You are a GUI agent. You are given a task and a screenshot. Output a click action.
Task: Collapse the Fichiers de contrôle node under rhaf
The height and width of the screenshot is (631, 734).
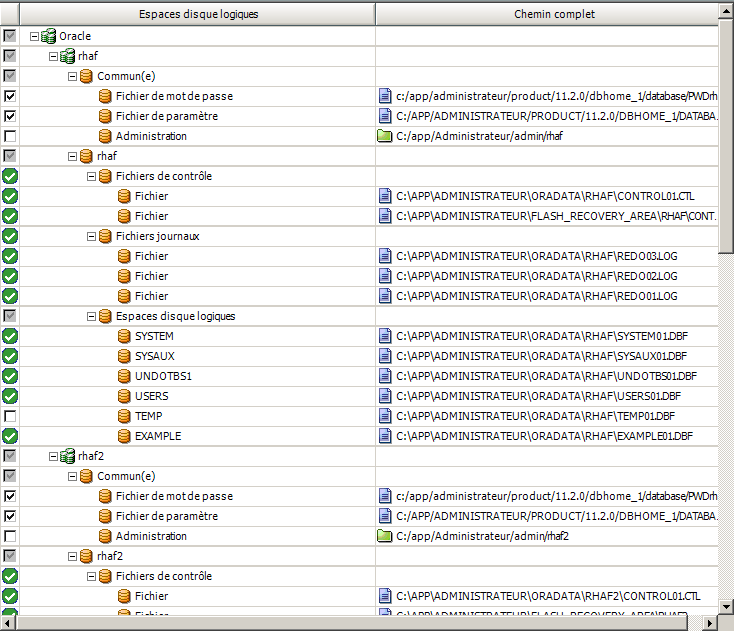[91, 176]
